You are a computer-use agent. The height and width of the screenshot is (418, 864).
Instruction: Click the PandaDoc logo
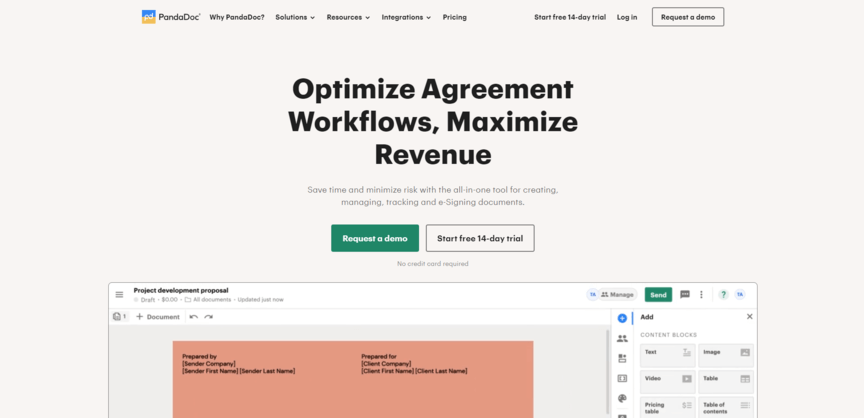click(170, 17)
